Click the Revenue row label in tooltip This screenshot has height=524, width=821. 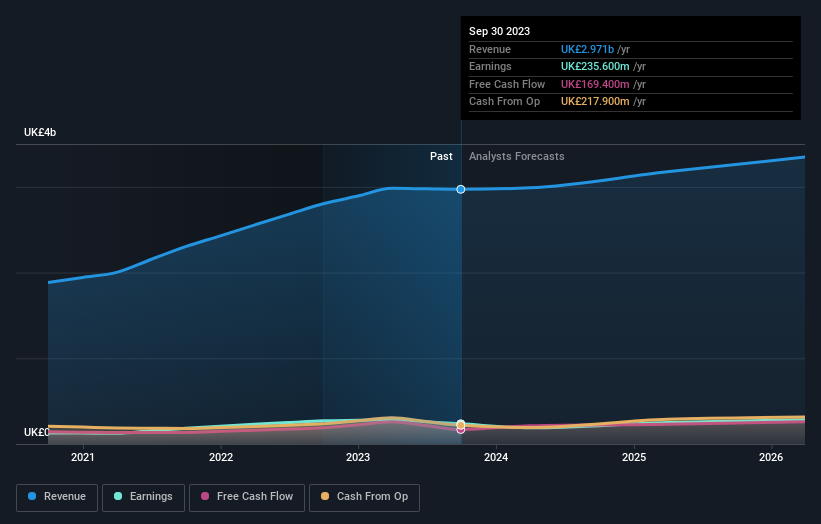click(490, 49)
